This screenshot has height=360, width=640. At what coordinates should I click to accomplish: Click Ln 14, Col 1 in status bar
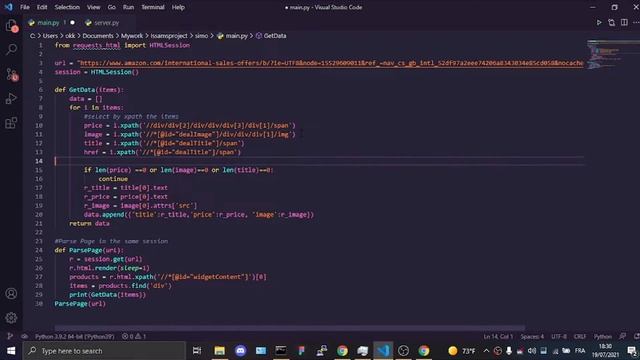point(498,336)
